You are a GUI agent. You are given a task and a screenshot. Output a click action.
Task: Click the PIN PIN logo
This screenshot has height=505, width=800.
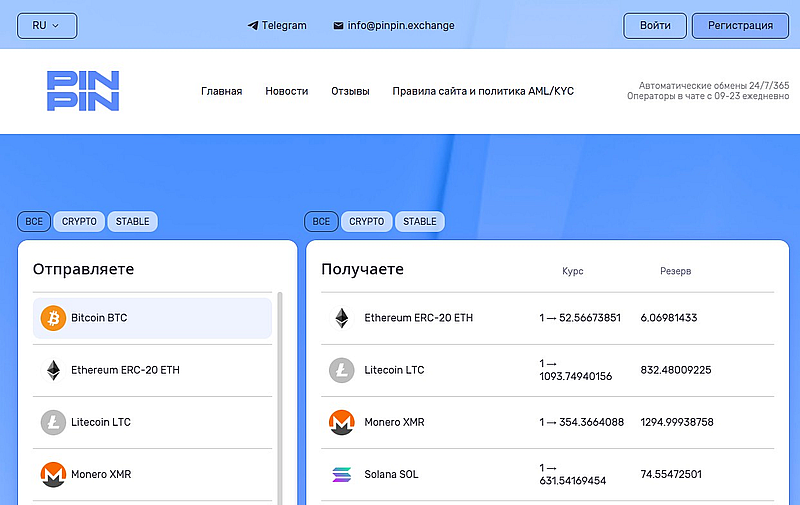83,91
